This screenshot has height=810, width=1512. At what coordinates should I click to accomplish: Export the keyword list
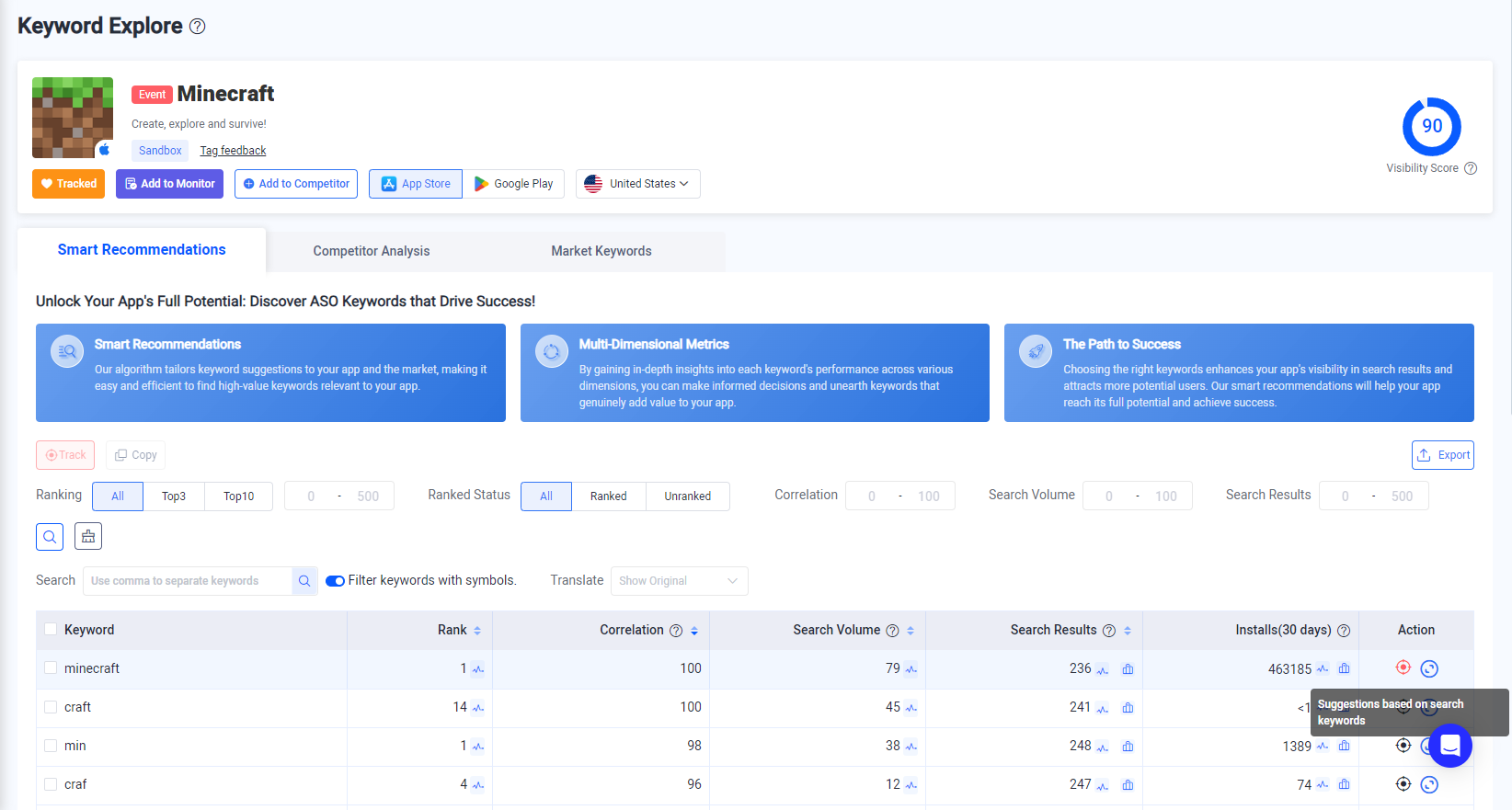tap(1443, 455)
